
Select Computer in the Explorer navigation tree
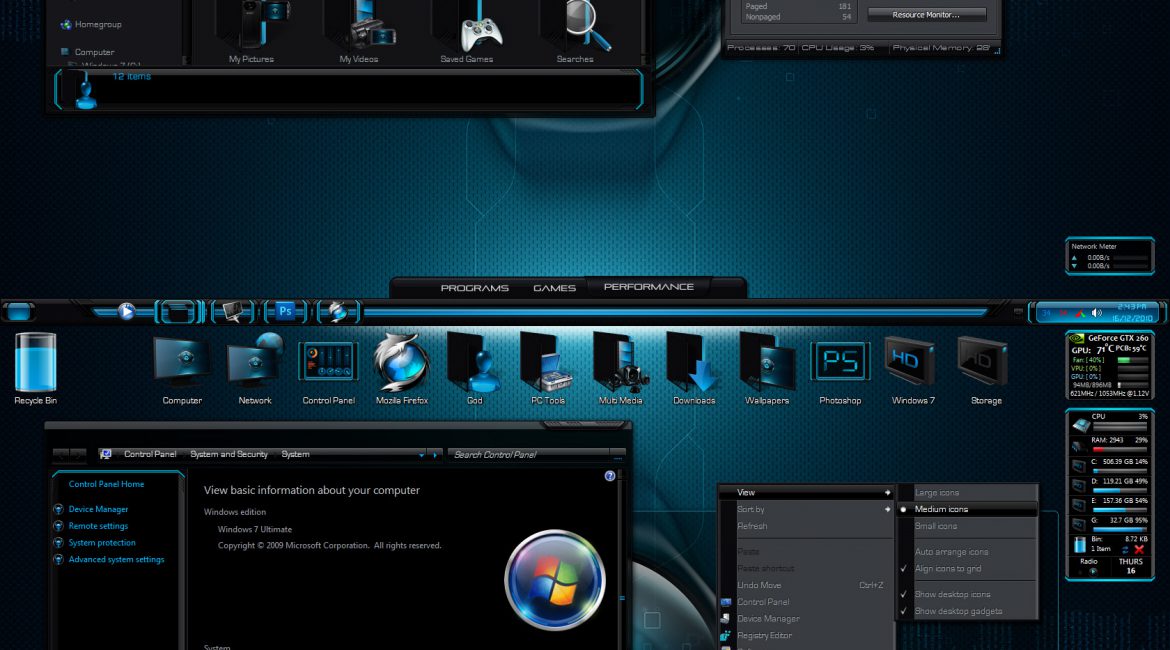87,52
